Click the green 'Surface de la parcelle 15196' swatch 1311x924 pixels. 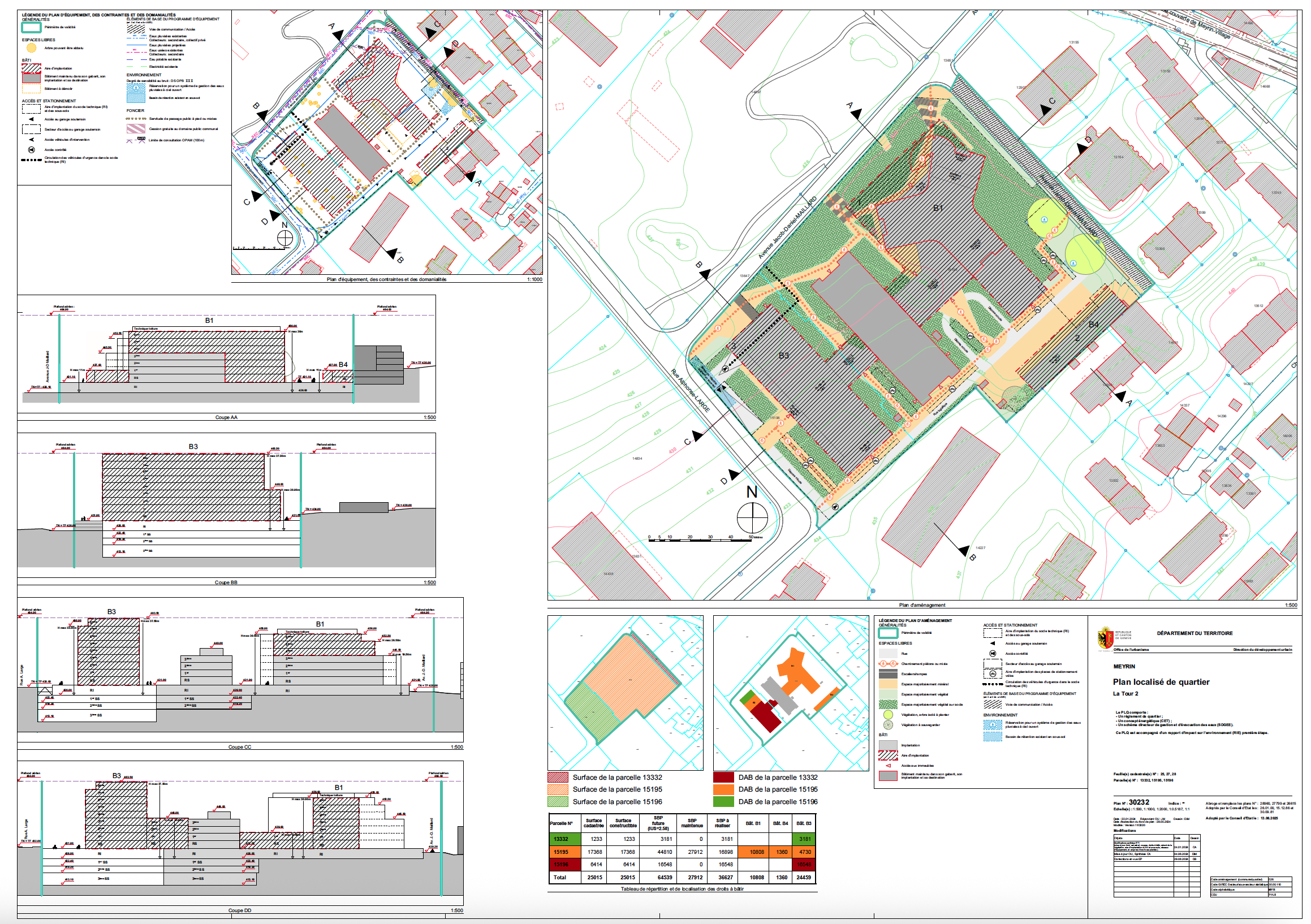coord(558,802)
